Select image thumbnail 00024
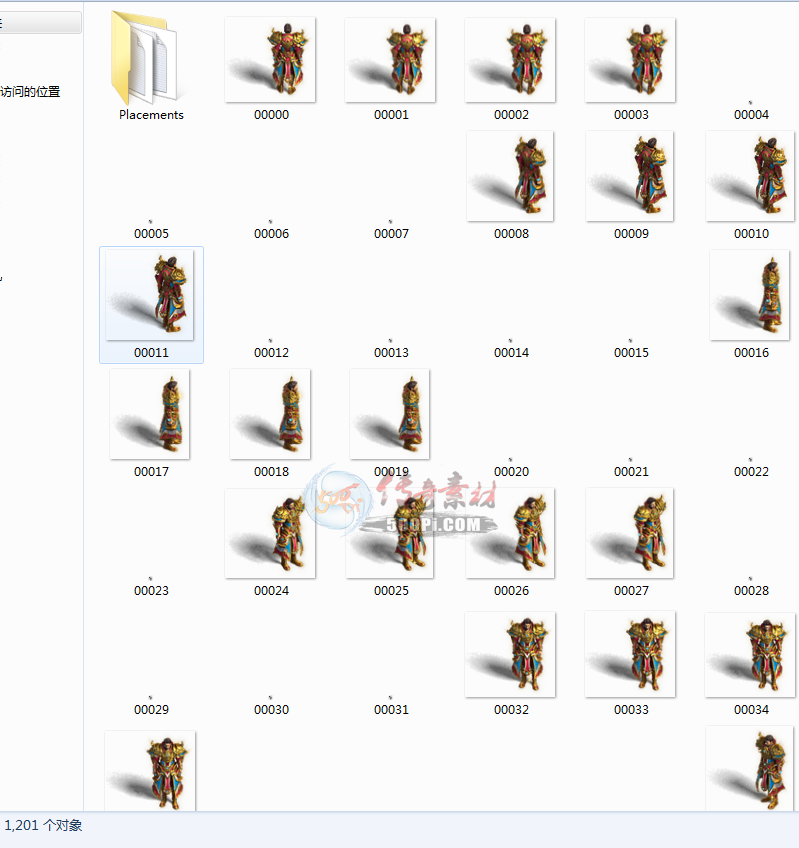Image resolution: width=799 pixels, height=848 pixels. pos(270,533)
